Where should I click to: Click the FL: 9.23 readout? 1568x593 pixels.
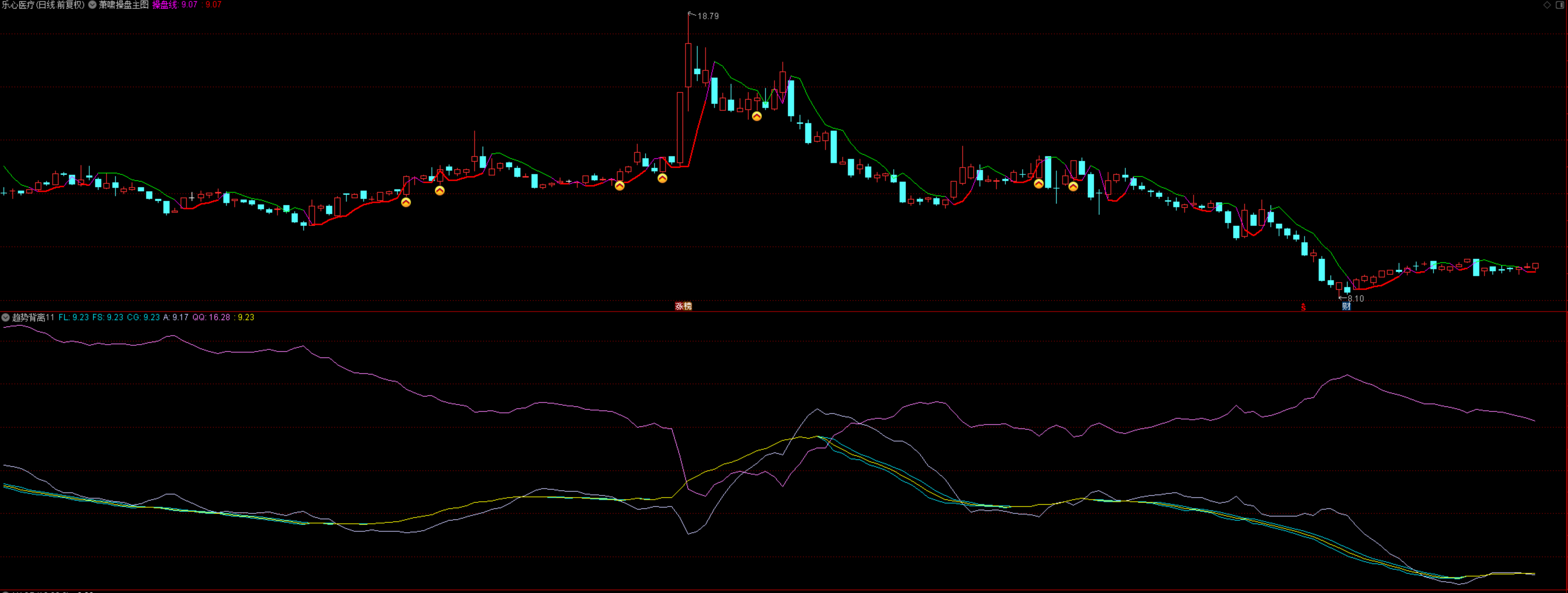[74, 317]
